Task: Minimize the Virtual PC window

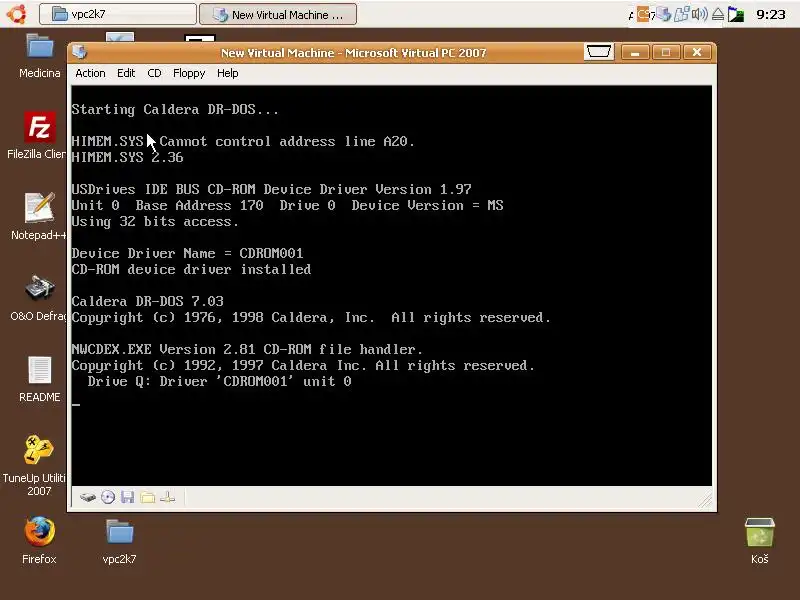Action: click(635, 53)
